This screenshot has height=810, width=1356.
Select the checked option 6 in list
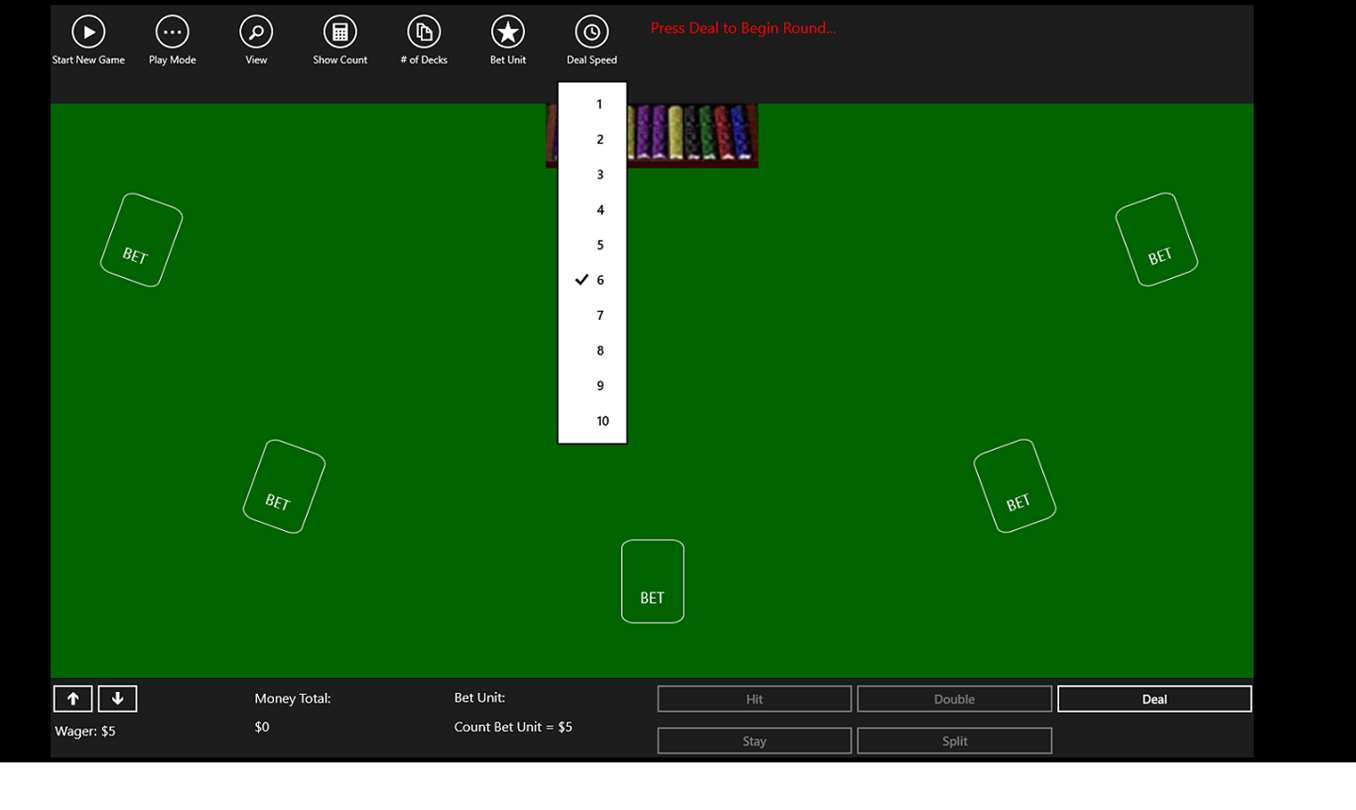click(592, 280)
